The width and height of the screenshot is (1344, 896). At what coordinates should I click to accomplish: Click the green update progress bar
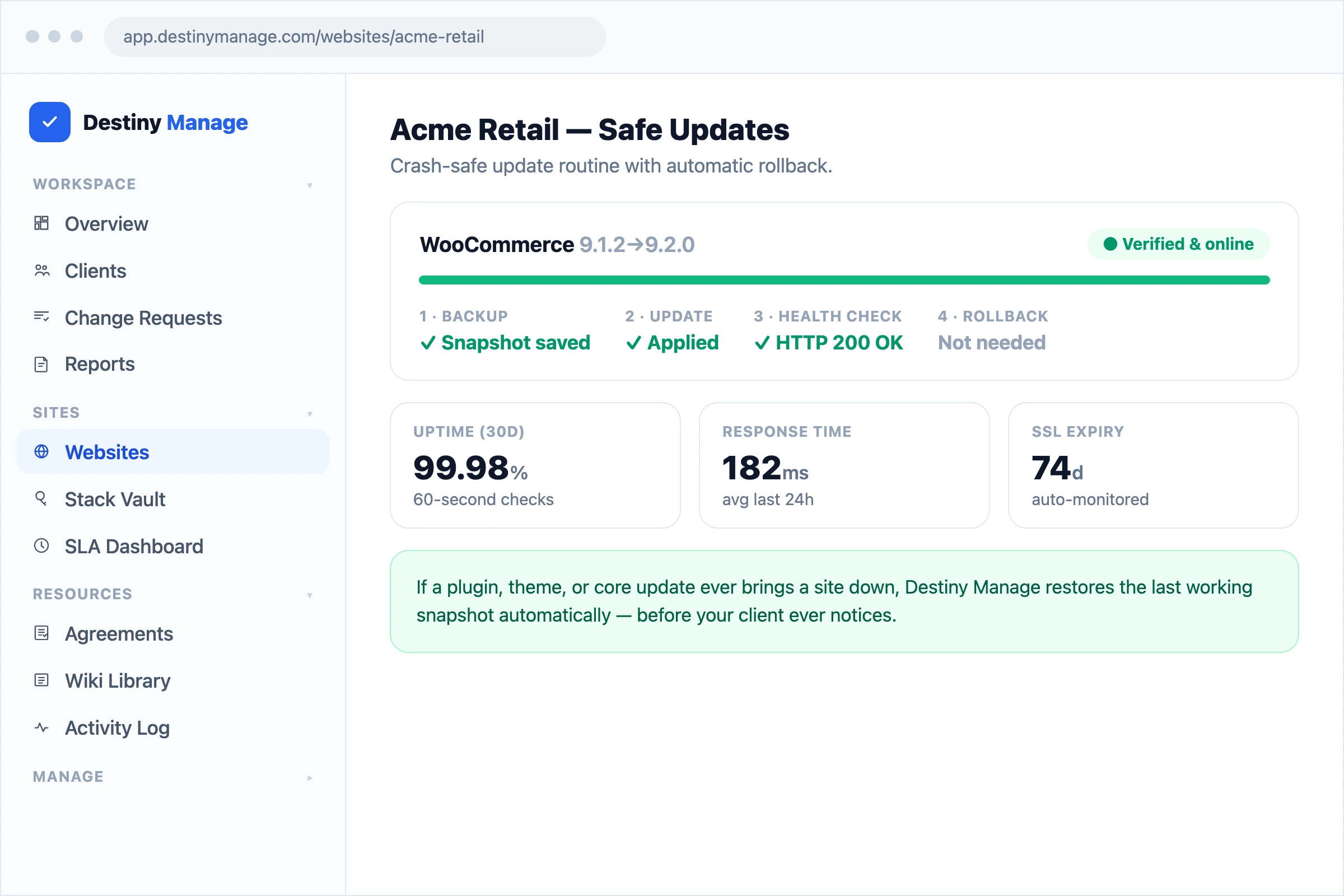click(844, 280)
